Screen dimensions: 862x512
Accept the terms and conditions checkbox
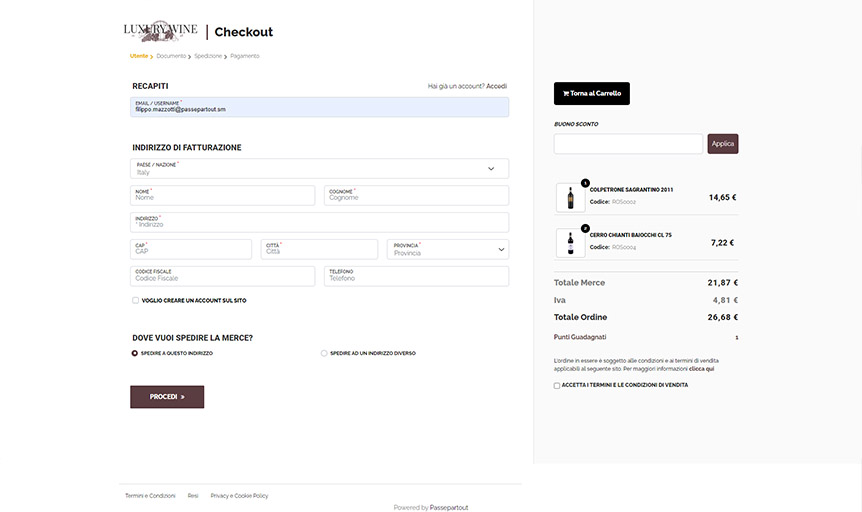pos(557,385)
